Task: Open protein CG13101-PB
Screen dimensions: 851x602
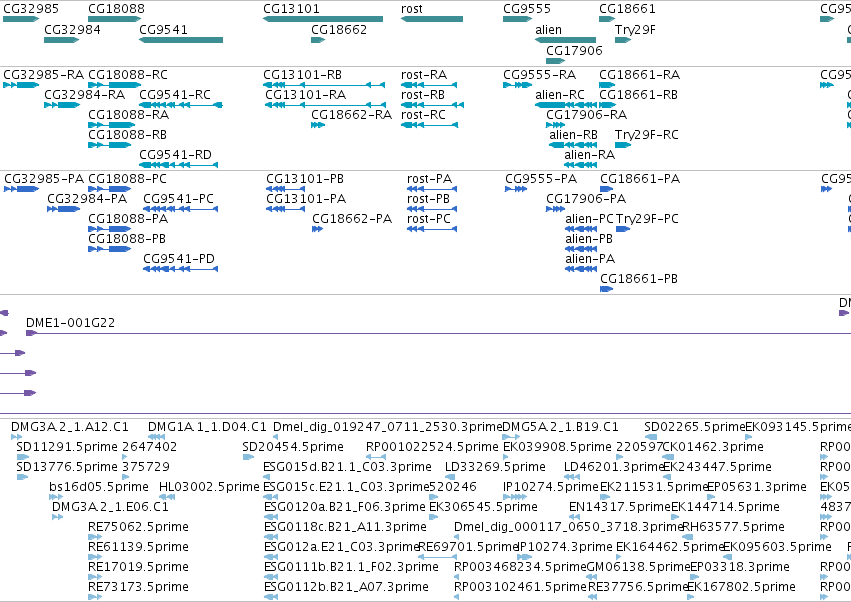Action: tap(304, 179)
